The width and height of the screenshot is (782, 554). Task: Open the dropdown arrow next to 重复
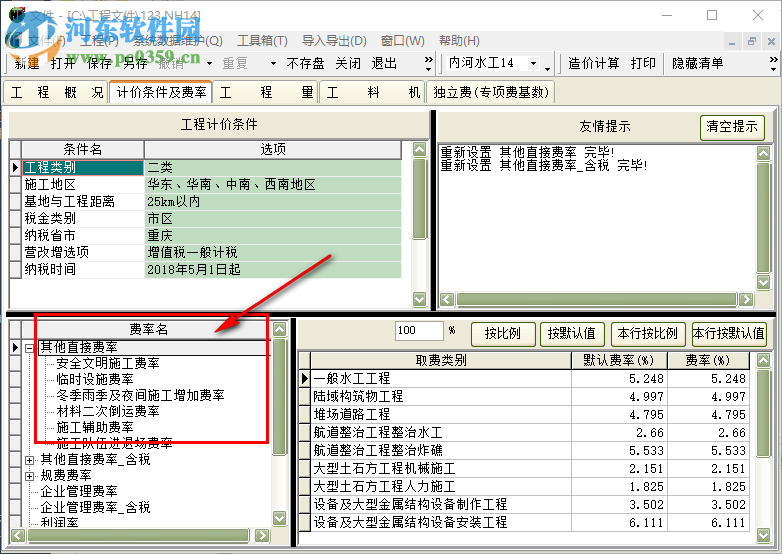click(x=273, y=63)
